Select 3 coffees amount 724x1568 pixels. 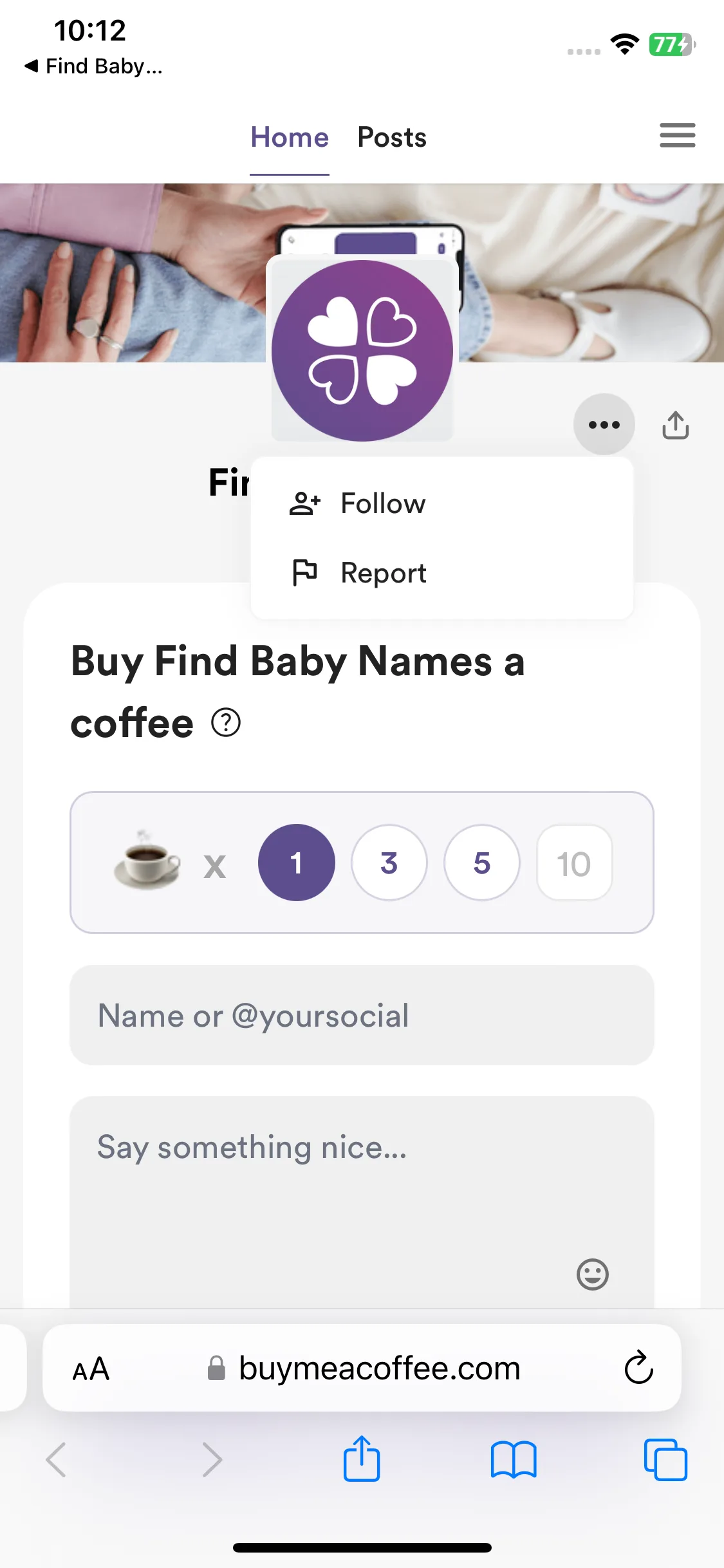389,863
